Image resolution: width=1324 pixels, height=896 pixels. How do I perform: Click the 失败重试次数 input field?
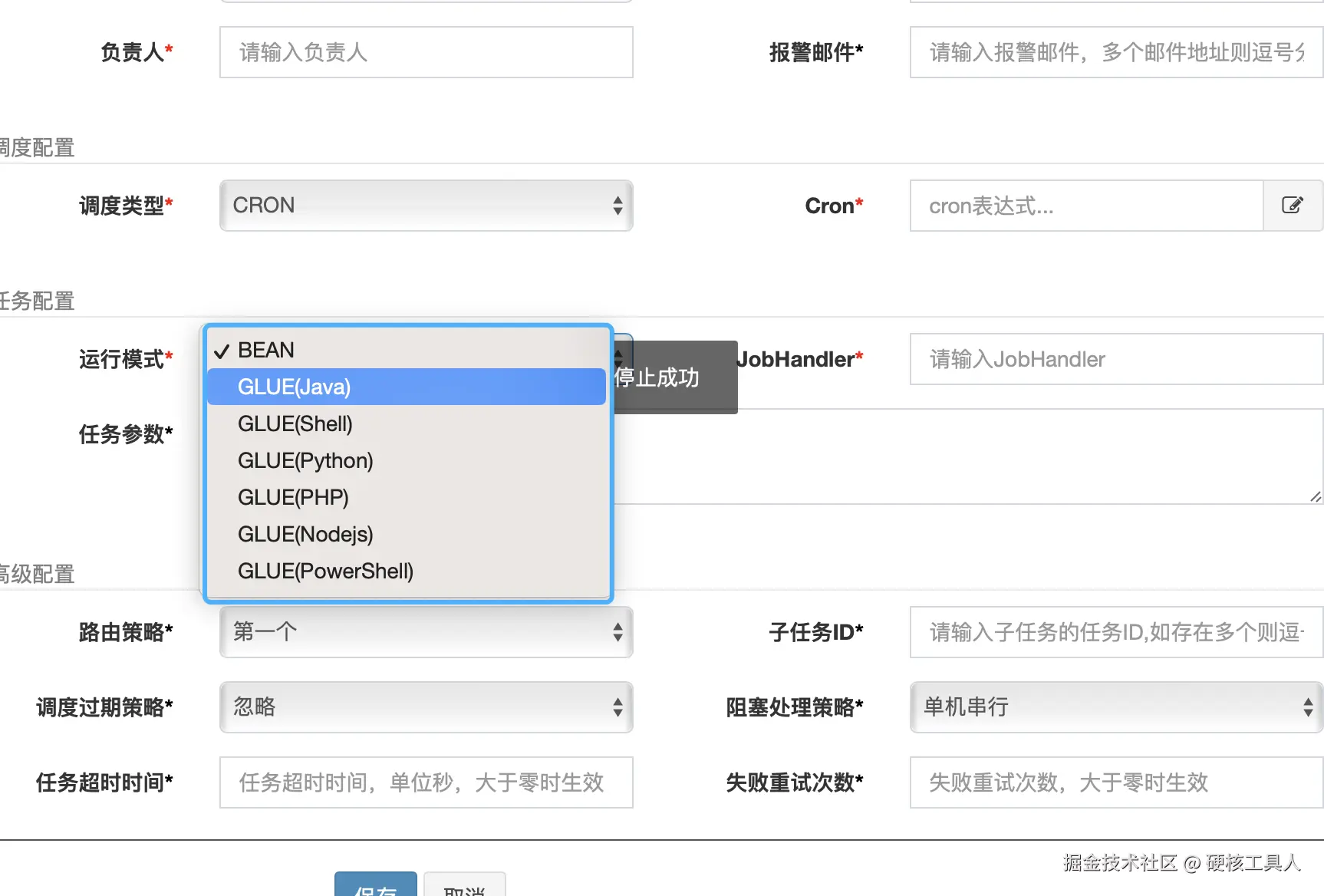point(1116,782)
